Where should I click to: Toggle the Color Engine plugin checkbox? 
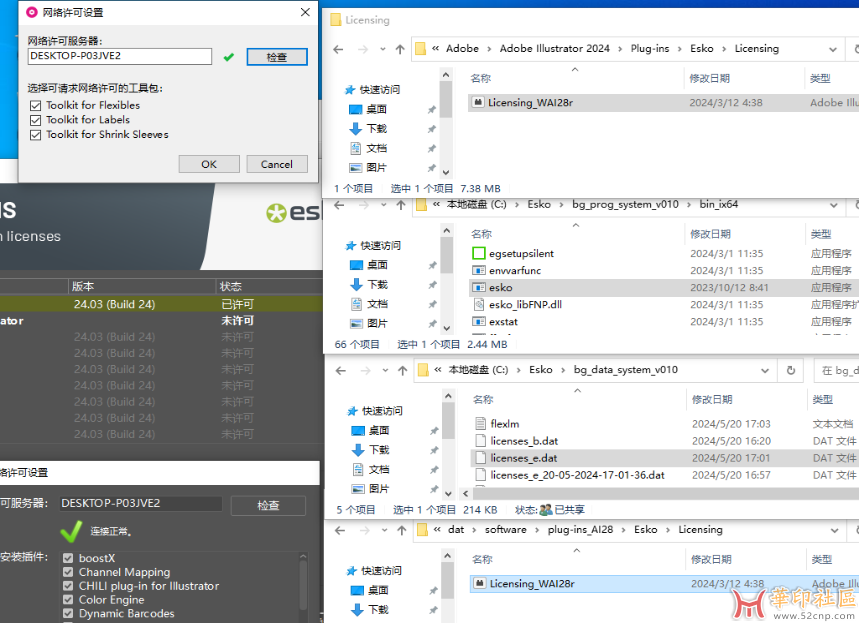68,599
